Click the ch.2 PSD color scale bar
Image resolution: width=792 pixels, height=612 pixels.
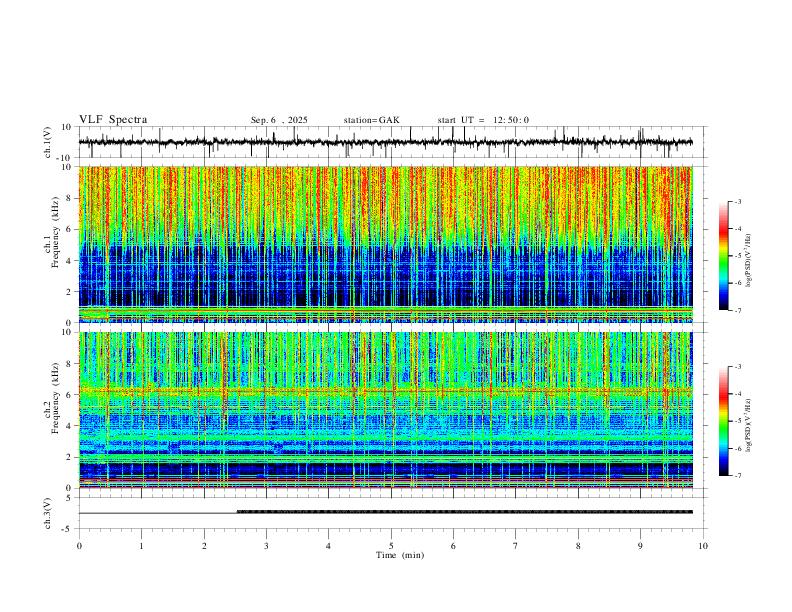click(723, 421)
